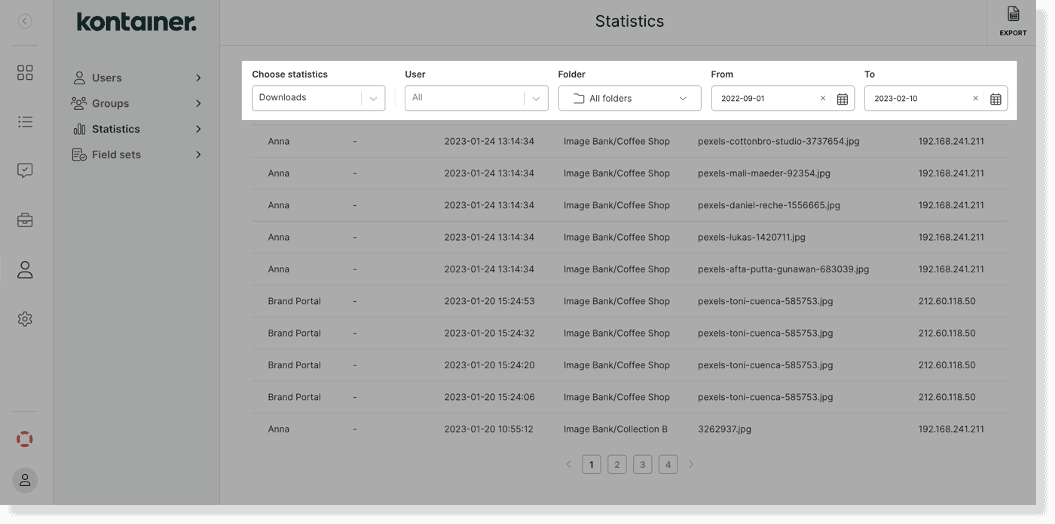Open the Choose statistics Downloads dropdown
Image resolution: width=1055 pixels, height=524 pixels.
[318, 98]
